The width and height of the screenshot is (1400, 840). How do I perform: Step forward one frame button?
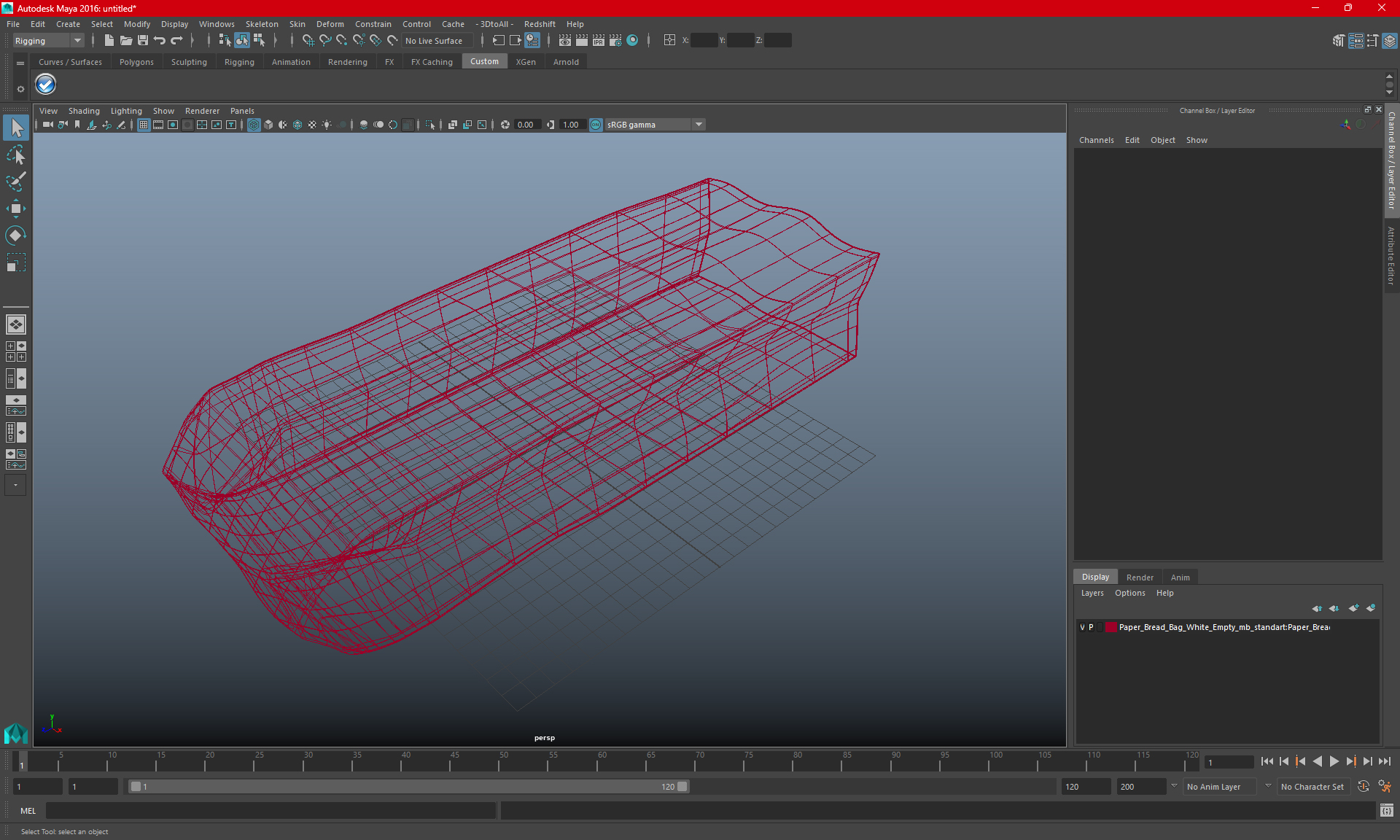click(x=1367, y=761)
